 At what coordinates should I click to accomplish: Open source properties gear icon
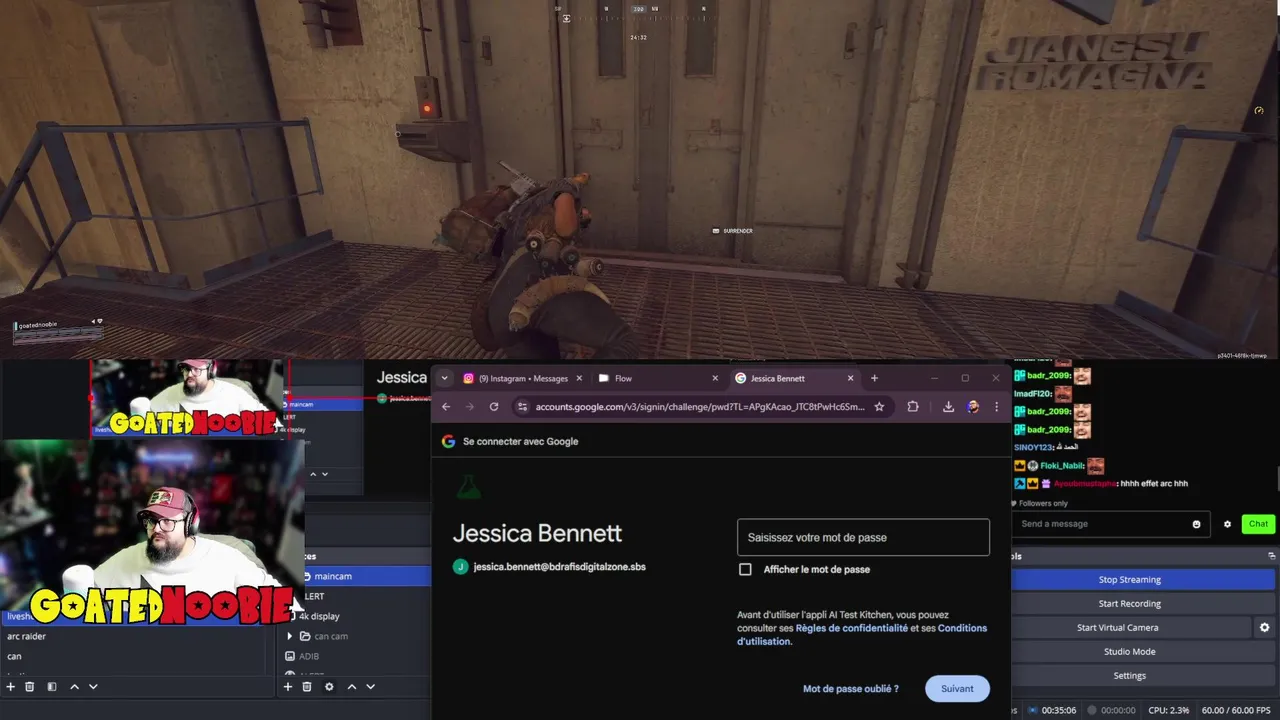click(329, 687)
